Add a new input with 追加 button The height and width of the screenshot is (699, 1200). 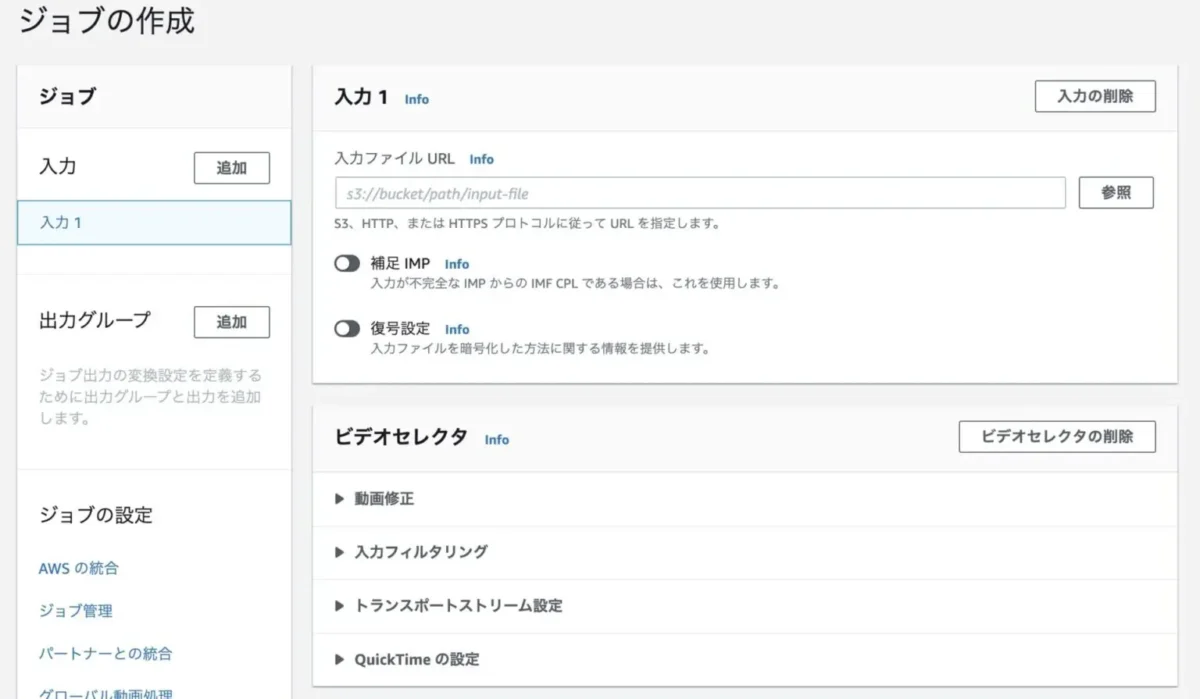pyautogui.click(x=231, y=168)
